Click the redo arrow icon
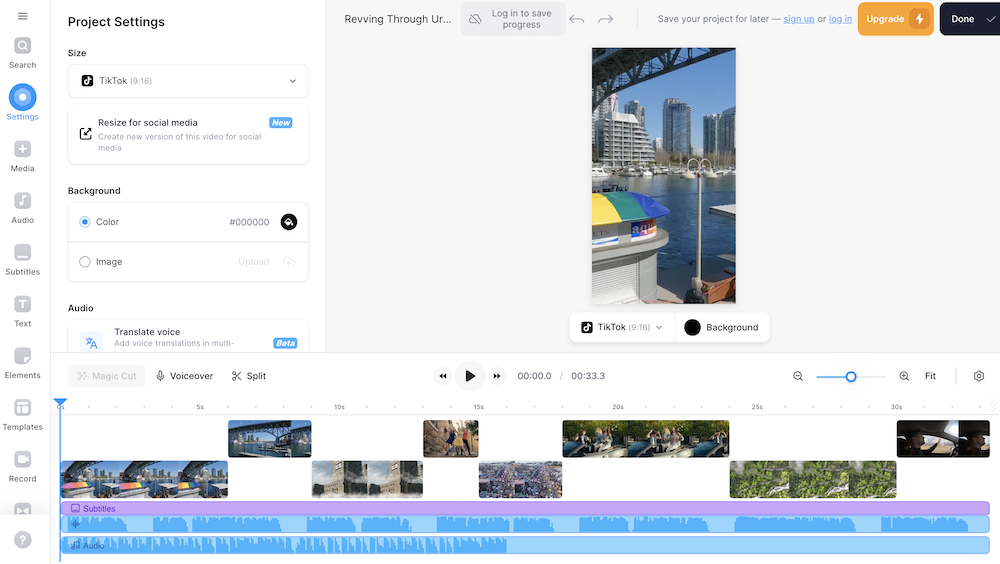Screen dimensions: 1000x564 click(x=605, y=19)
